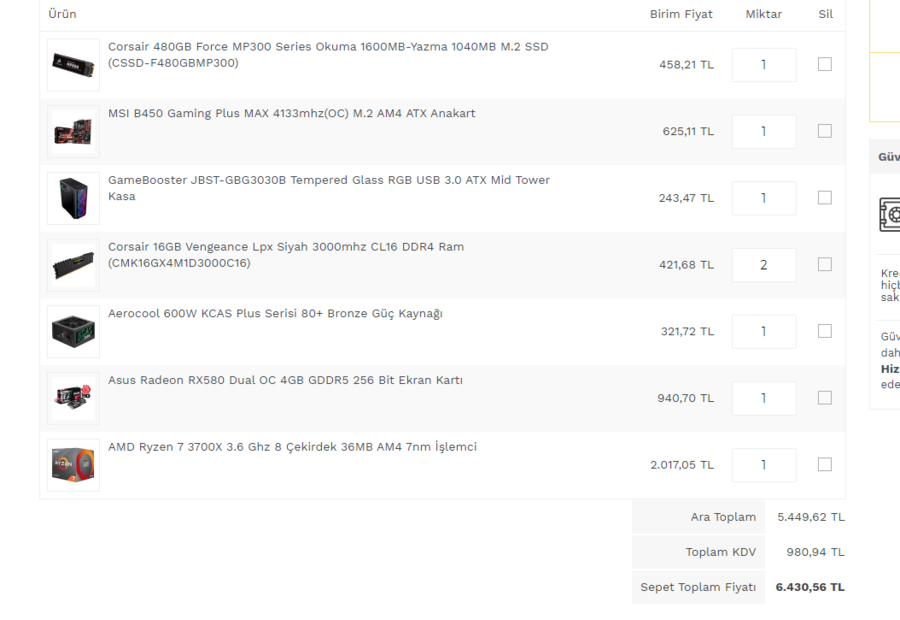
Task: Click the quantity field for Corsair Vengeance RAM
Action: [x=764, y=265]
